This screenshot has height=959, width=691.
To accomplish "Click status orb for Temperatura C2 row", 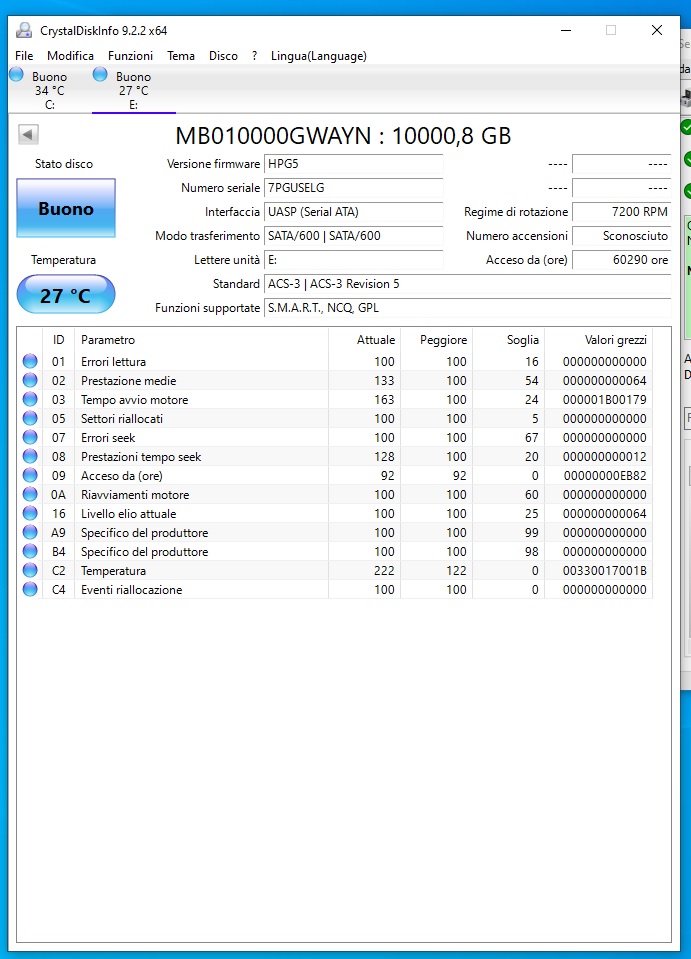I will [x=30, y=570].
